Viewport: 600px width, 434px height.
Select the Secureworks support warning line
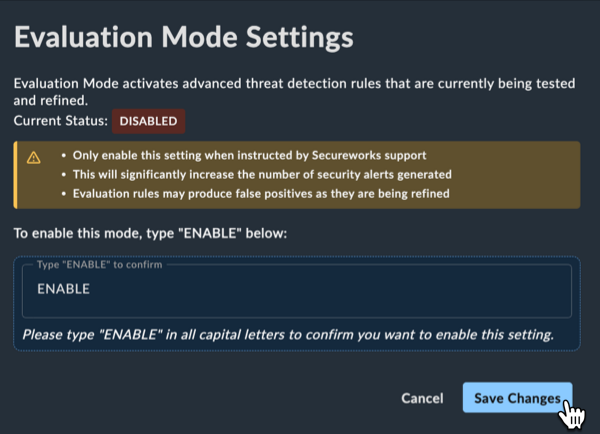coord(249,155)
